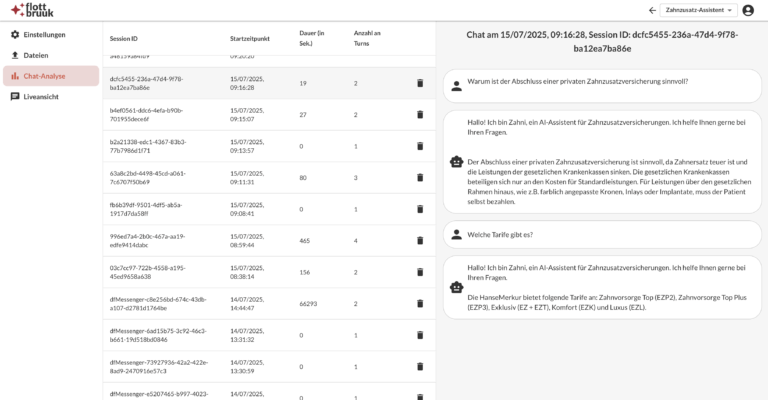Expand the Zahnzusatz-Assistent dropdown
Viewport: 768px width, 400px height.
coord(698,10)
